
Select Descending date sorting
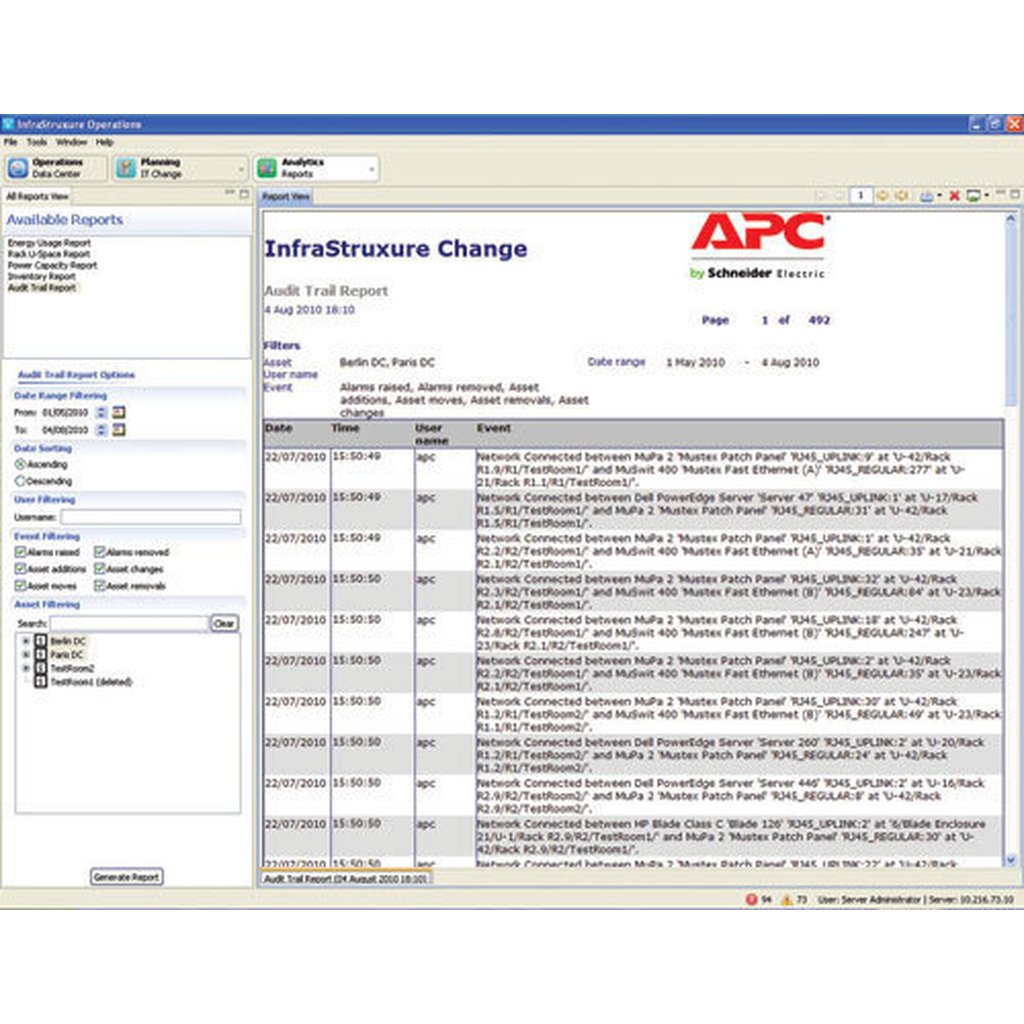tap(20, 481)
